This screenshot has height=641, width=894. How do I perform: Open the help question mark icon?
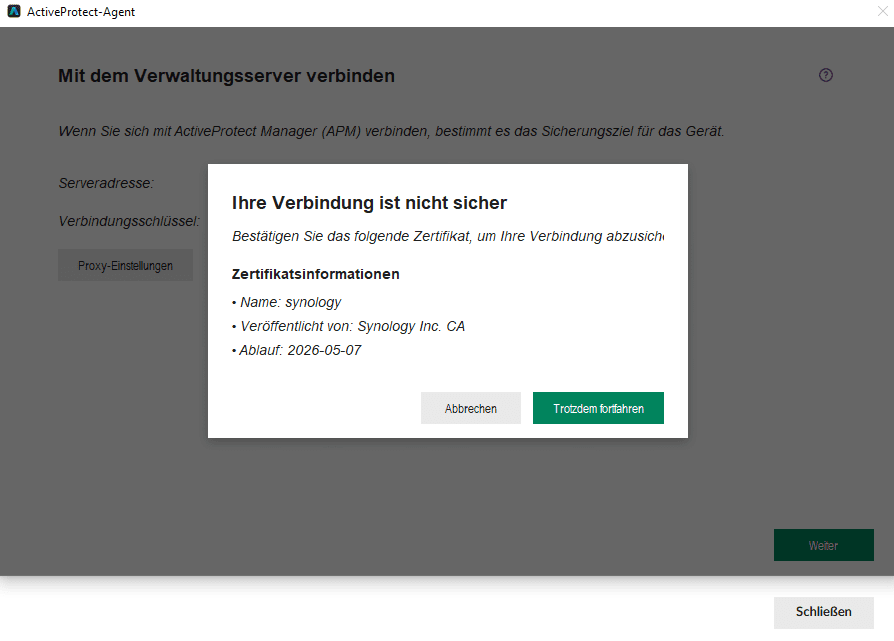[x=826, y=75]
